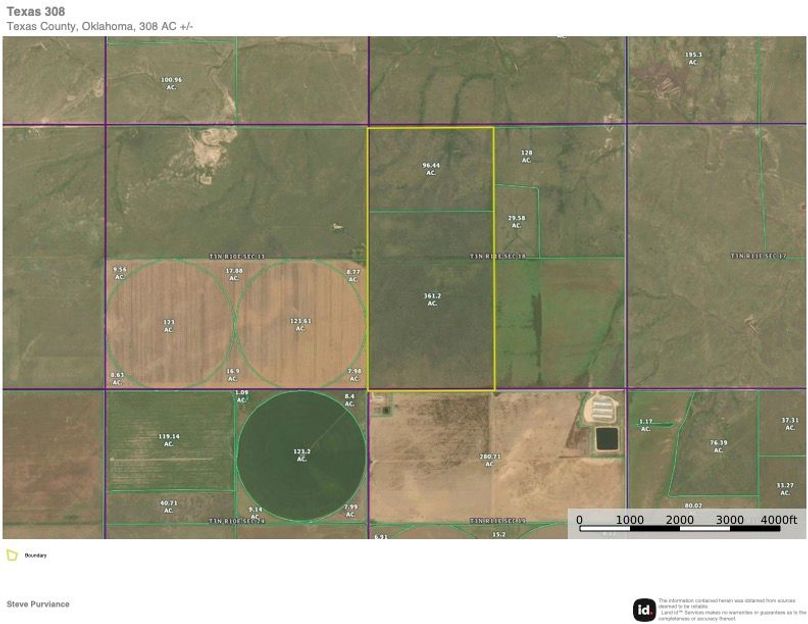Click the Texas 308 title

tap(30, 12)
